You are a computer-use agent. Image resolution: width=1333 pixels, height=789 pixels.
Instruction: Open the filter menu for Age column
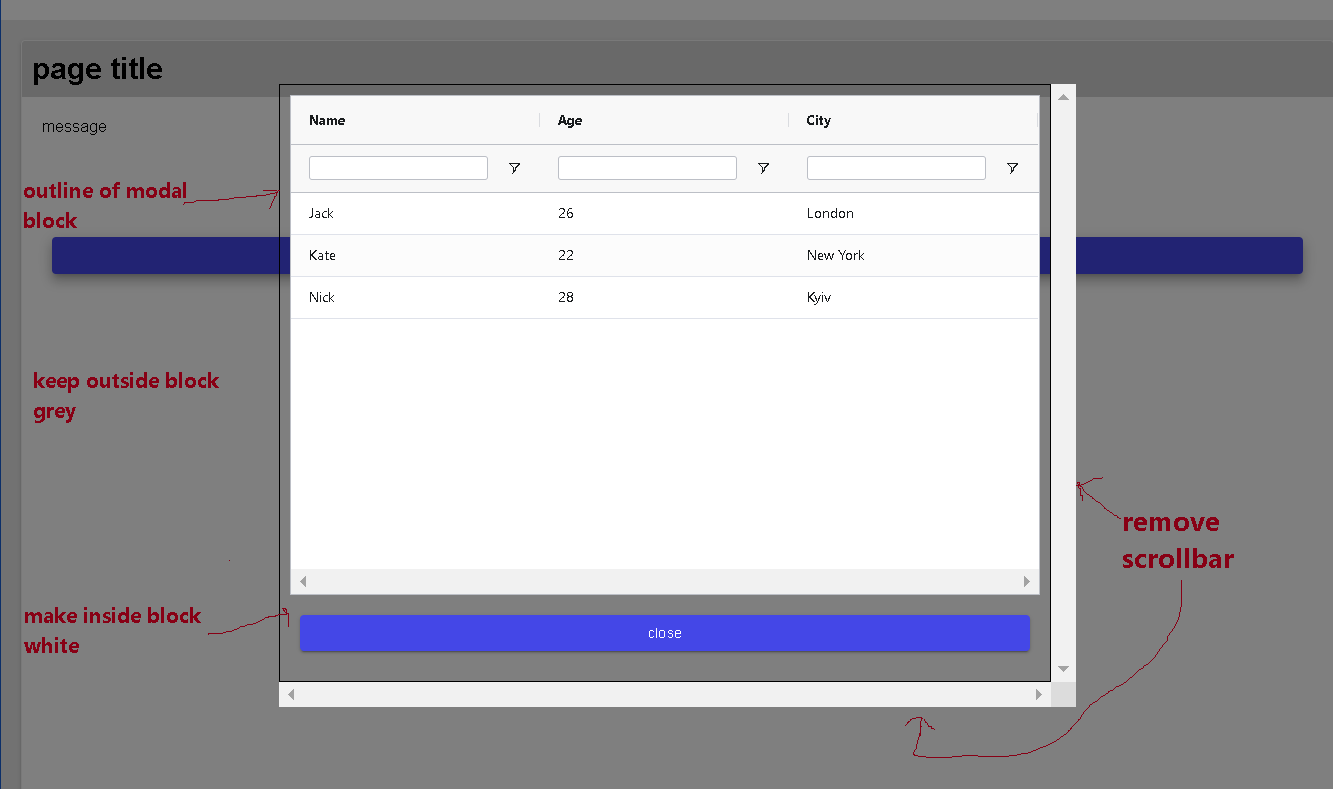pos(763,168)
